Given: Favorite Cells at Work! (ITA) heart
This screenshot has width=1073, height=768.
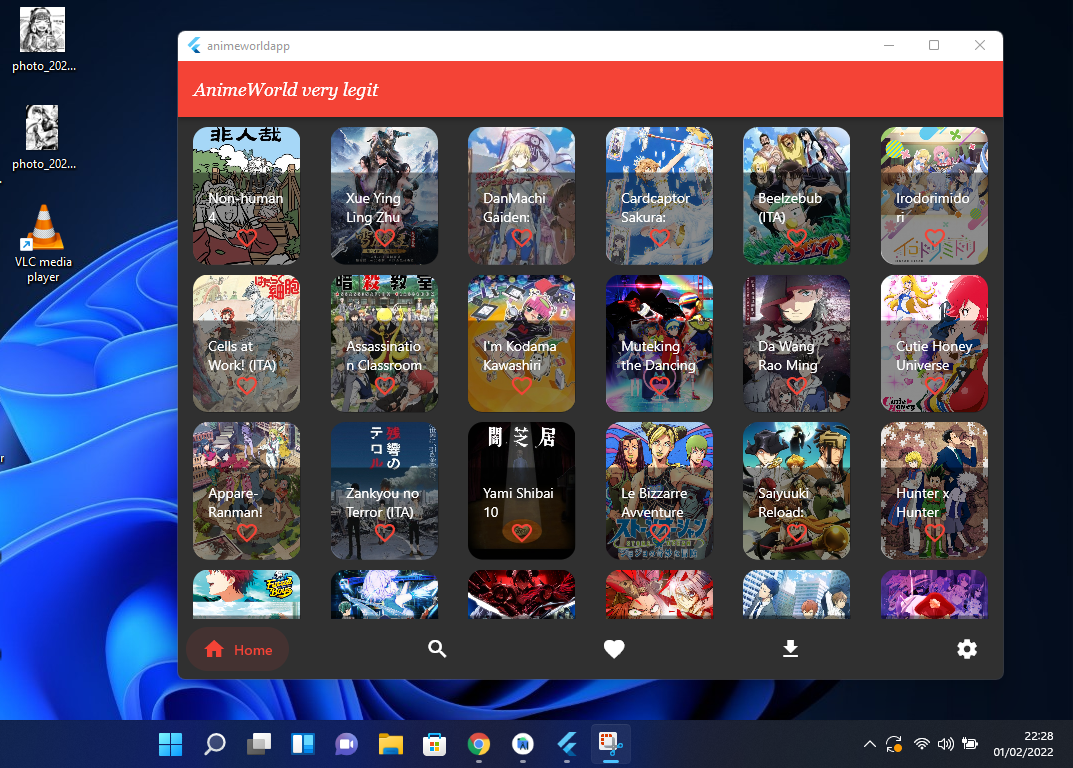Looking at the screenshot, I should pyautogui.click(x=246, y=386).
